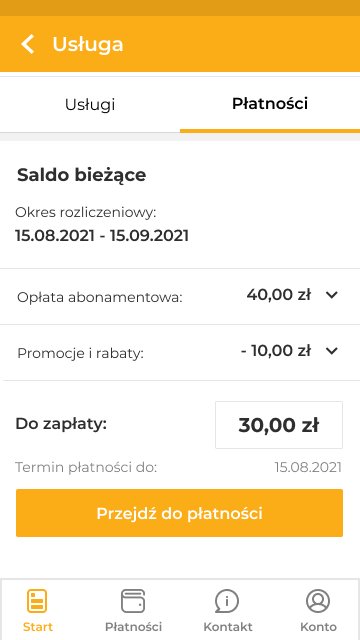
Task: Open the Konto profile icon
Action: pos(318,601)
